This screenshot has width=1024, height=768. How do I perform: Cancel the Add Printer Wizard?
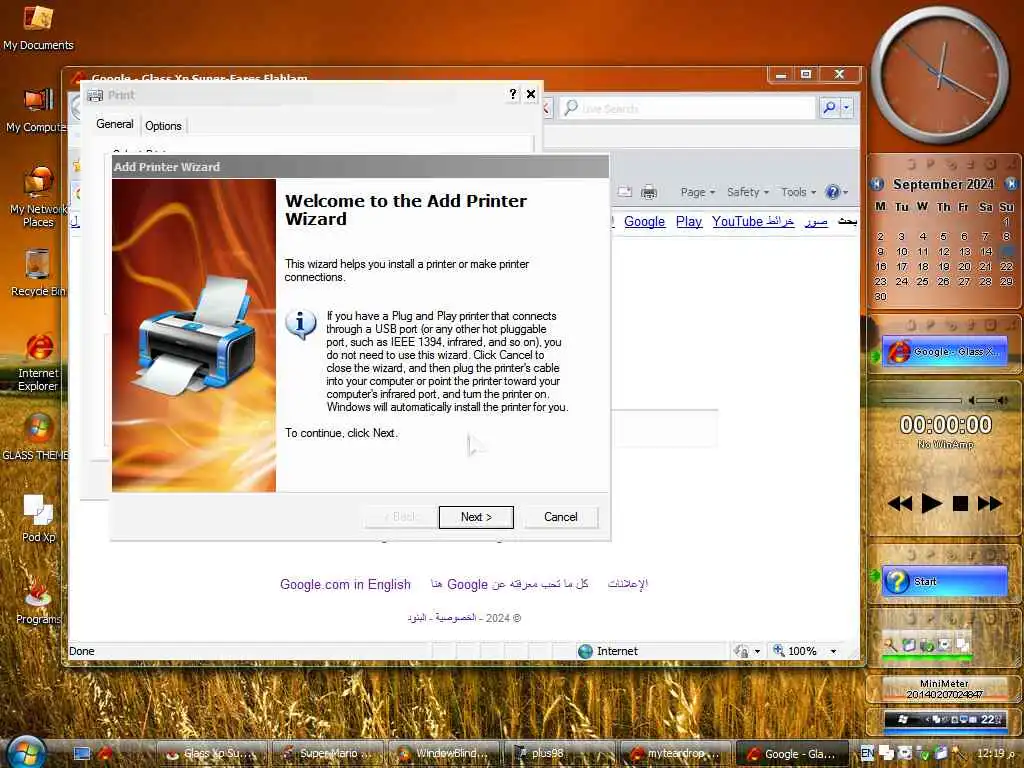(x=560, y=517)
